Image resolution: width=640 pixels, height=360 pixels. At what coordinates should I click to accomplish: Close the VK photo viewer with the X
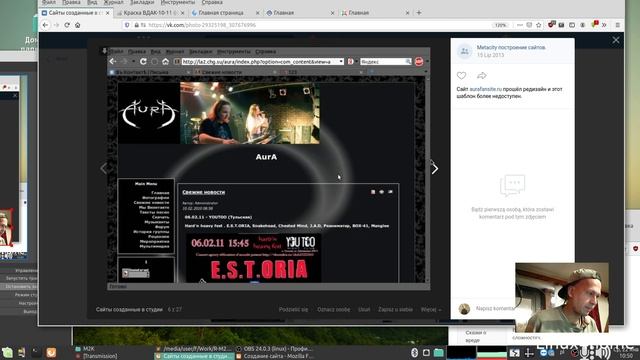(616, 40)
